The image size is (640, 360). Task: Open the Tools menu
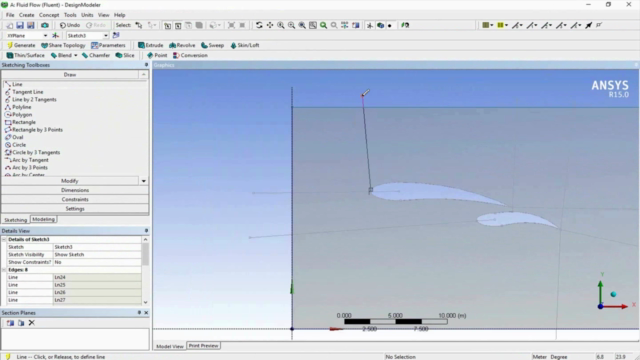(70, 15)
